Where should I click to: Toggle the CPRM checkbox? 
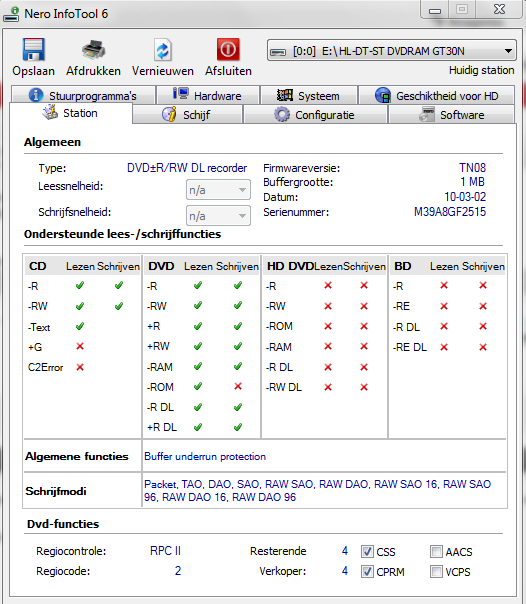coord(367,572)
